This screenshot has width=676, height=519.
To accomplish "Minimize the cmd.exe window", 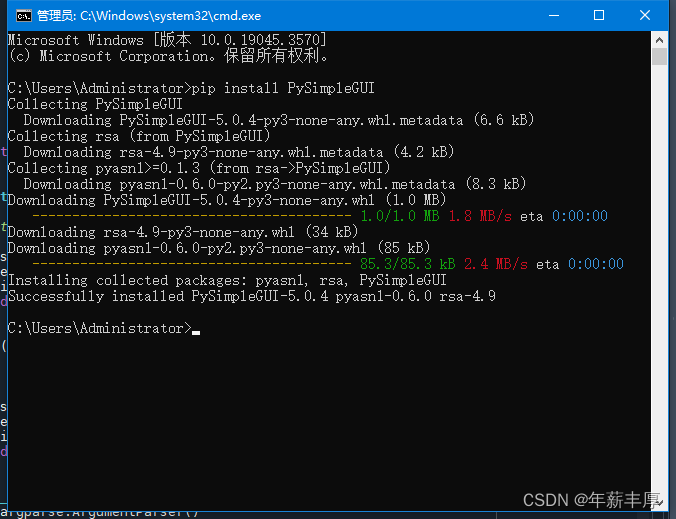I will [x=554, y=16].
